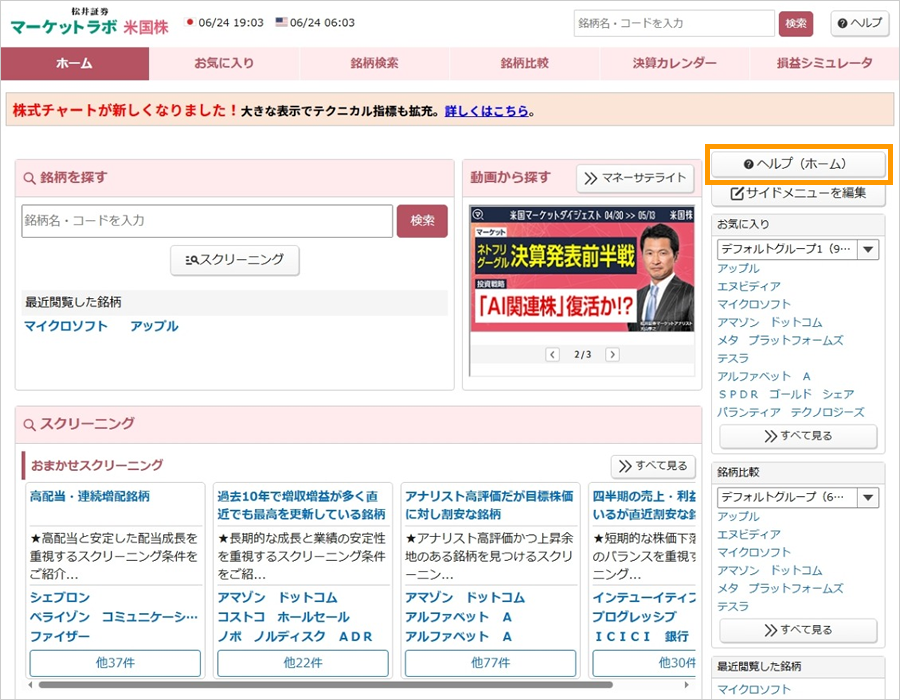Click 検索 in the 銘柄を探す panel
The height and width of the screenshot is (700, 900).
pyautogui.click(x=422, y=221)
